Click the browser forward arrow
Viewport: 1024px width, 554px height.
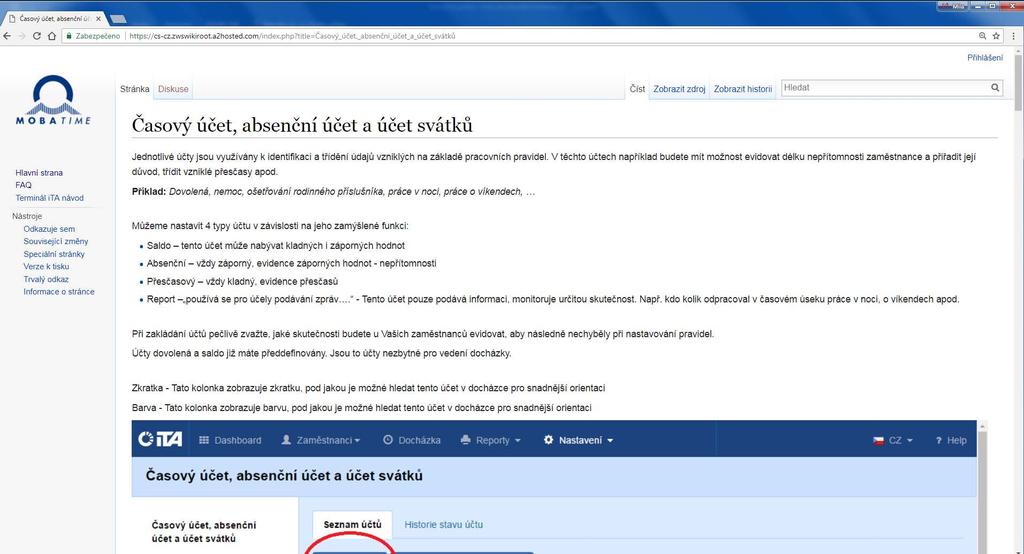[x=22, y=36]
